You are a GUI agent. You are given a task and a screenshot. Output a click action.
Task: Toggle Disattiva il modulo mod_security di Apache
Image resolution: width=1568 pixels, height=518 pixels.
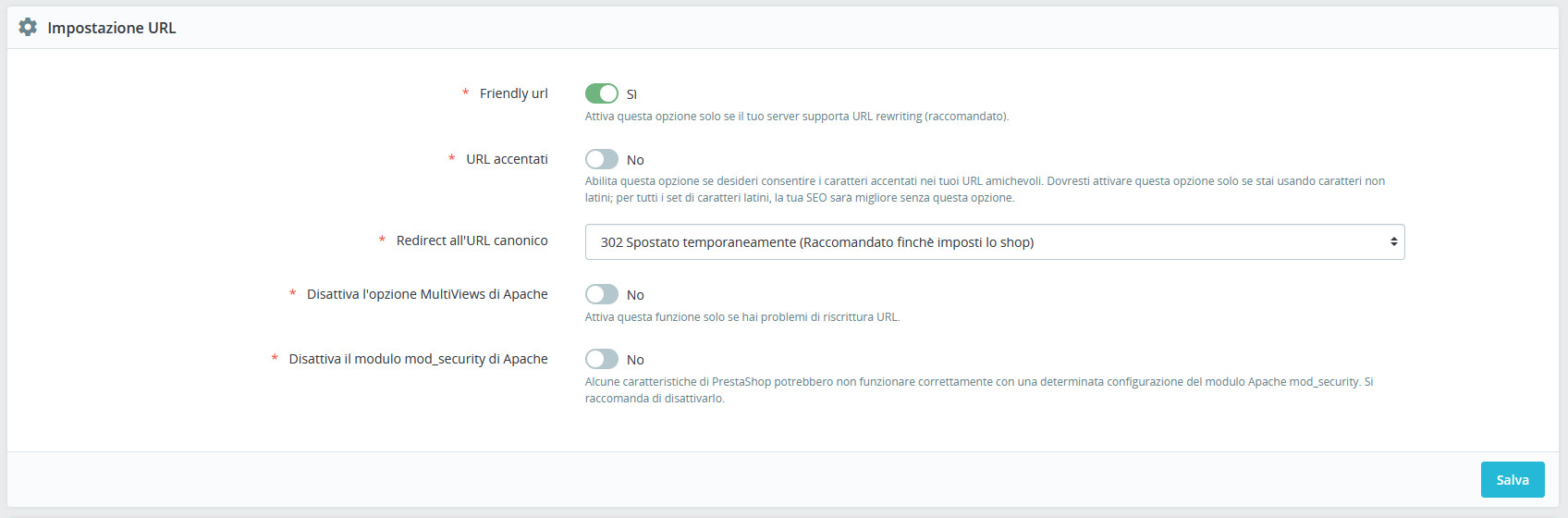pyautogui.click(x=602, y=359)
